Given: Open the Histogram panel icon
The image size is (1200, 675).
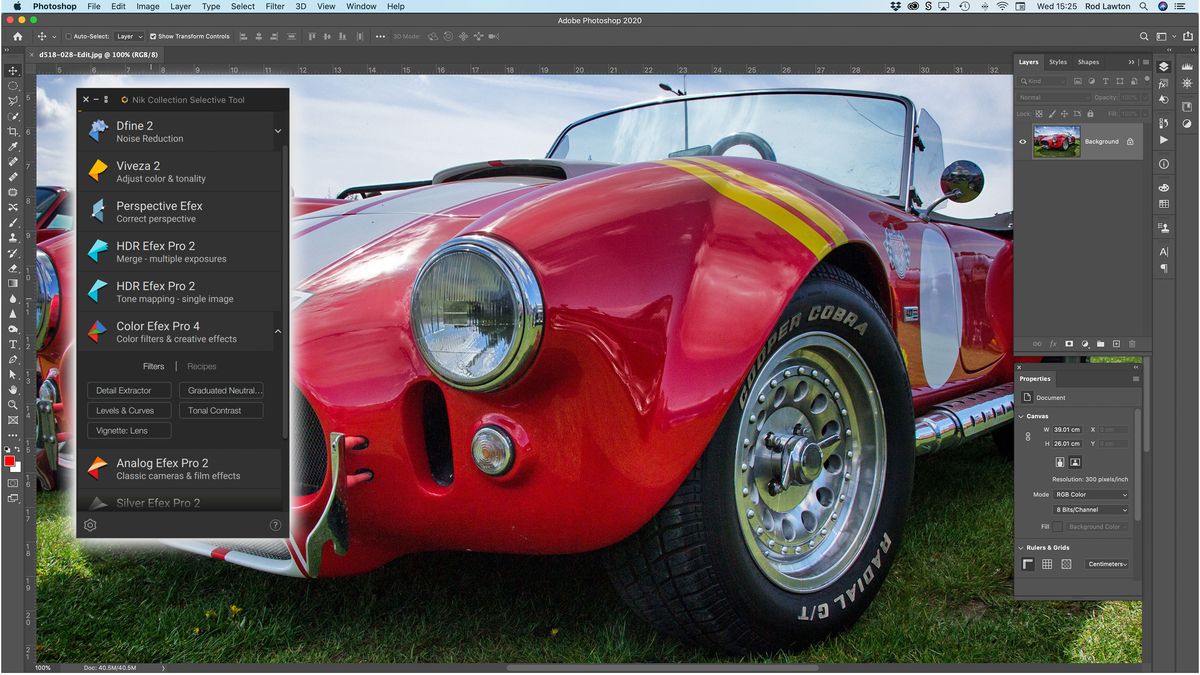Looking at the screenshot, I should tap(1186, 65).
